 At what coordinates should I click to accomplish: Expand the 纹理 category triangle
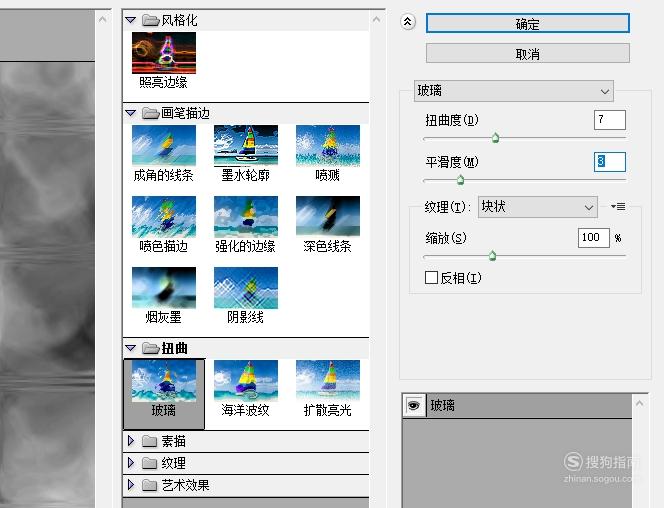[130, 463]
